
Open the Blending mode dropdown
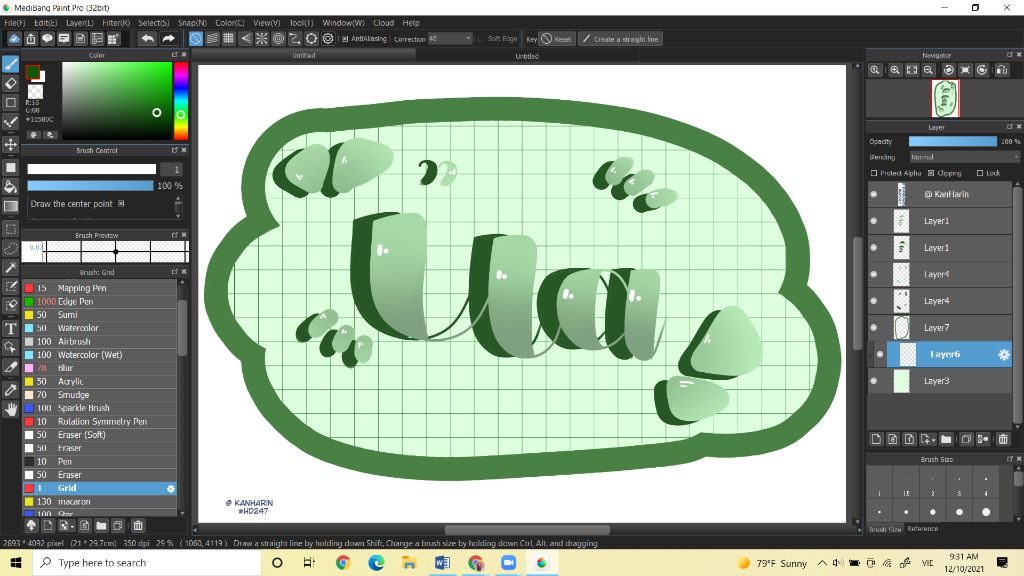[963, 157]
